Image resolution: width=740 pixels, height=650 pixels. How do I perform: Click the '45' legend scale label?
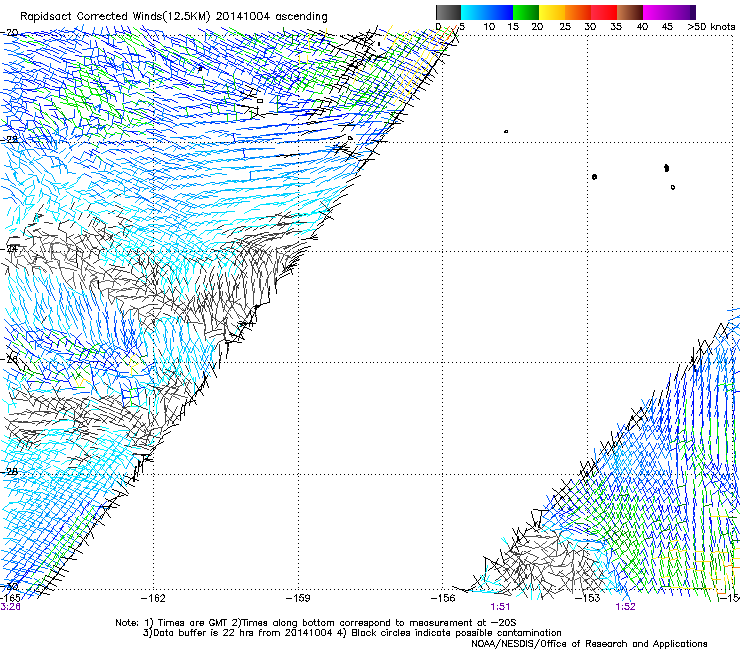coord(667,27)
